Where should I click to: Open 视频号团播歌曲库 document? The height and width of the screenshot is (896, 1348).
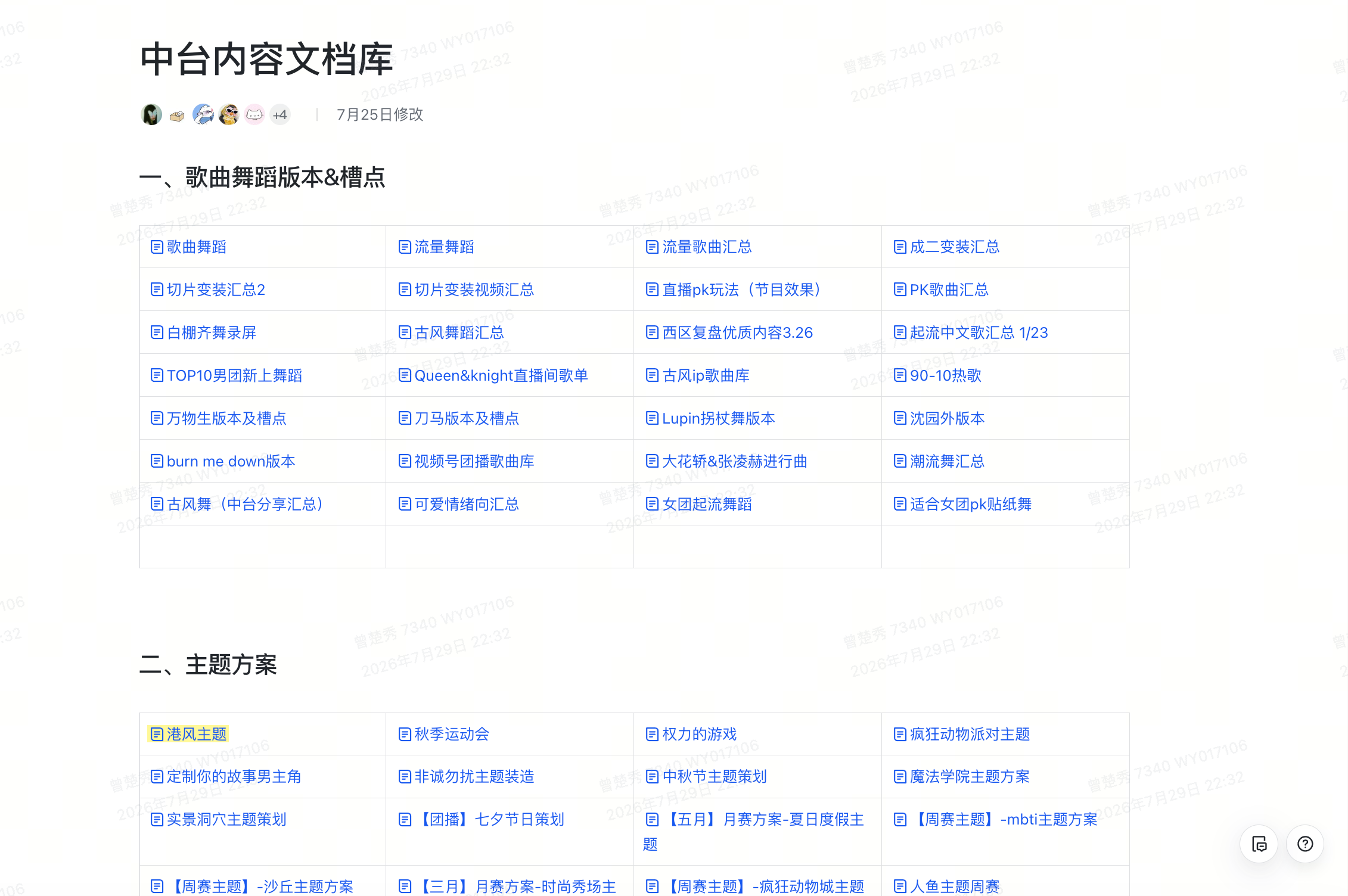click(466, 461)
